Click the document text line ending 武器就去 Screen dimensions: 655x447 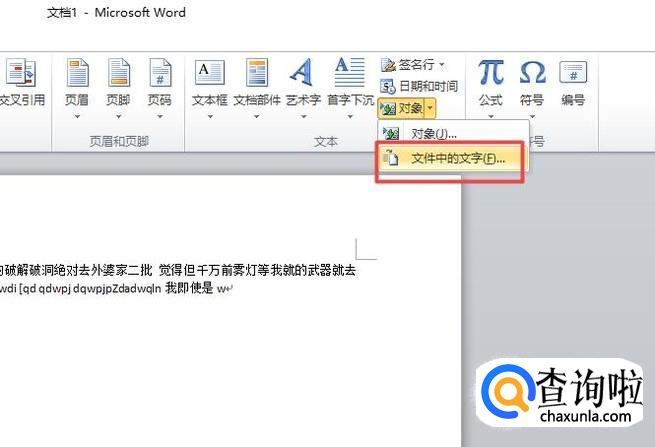178,271
